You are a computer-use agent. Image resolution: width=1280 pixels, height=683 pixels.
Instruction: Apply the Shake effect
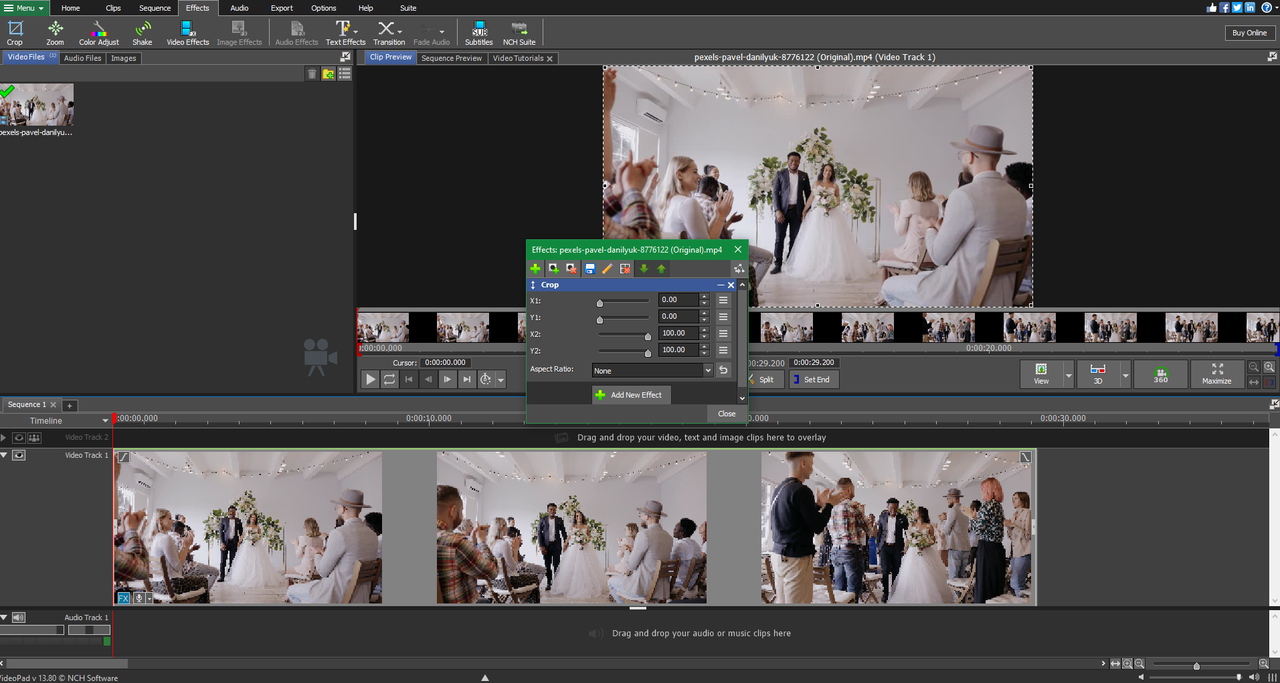[142, 33]
